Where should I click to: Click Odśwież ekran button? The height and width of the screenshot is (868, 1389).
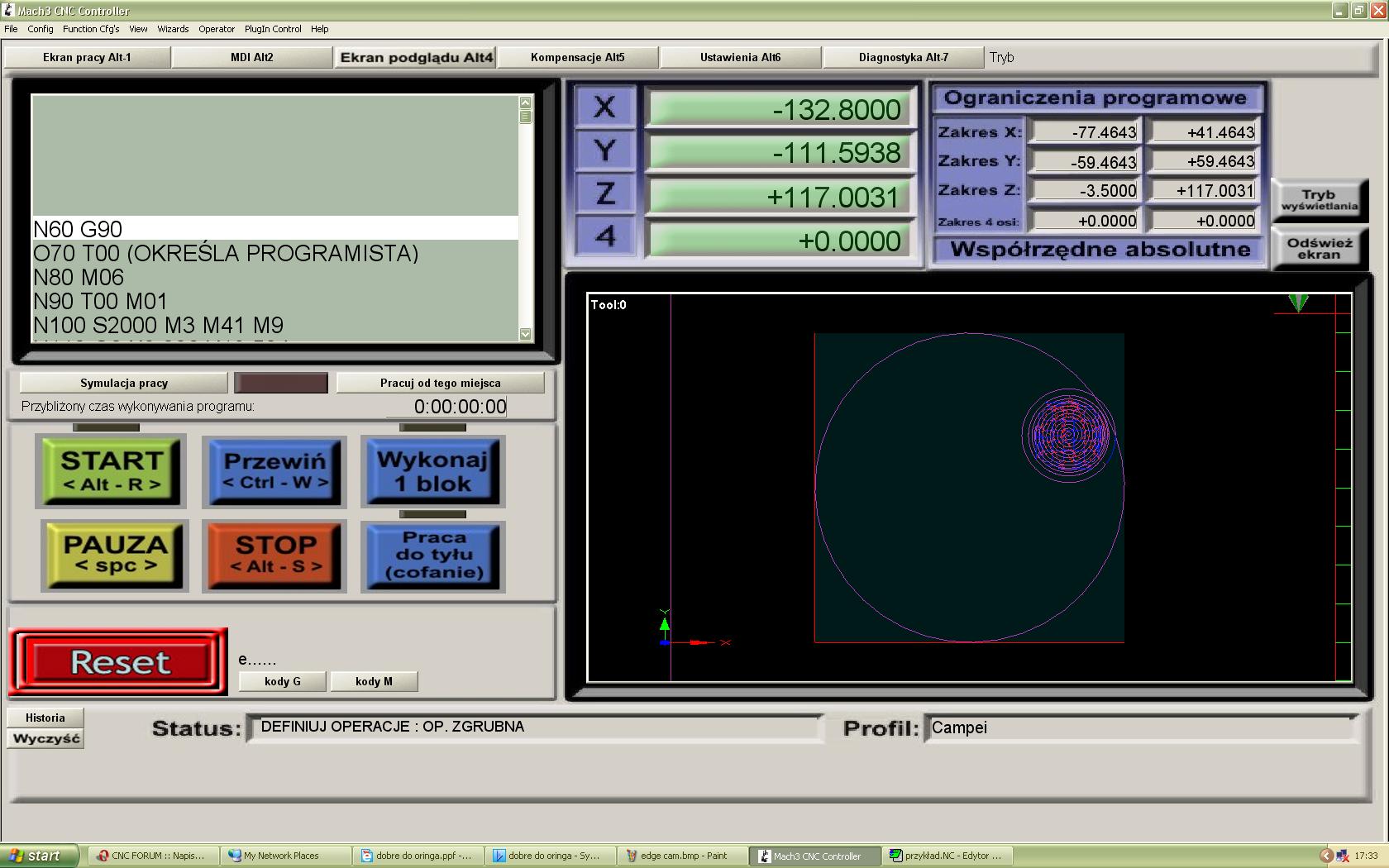coord(1319,248)
